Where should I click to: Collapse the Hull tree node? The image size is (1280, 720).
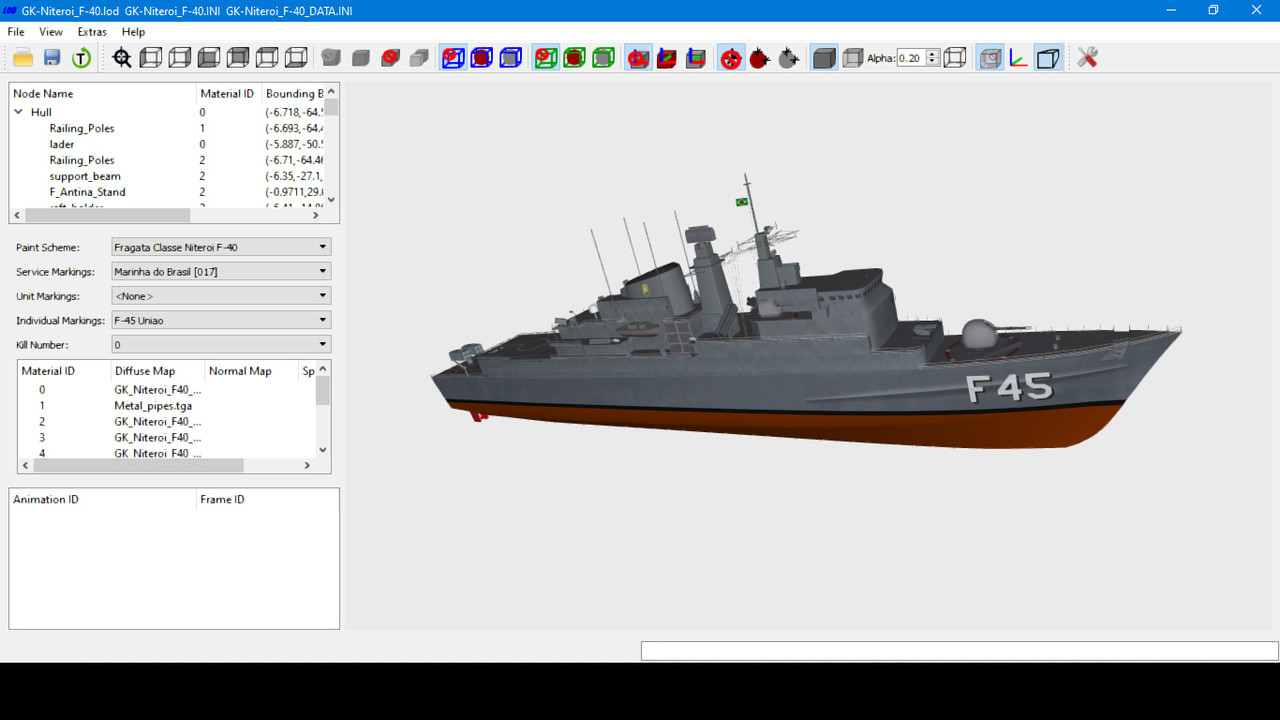click(x=18, y=112)
